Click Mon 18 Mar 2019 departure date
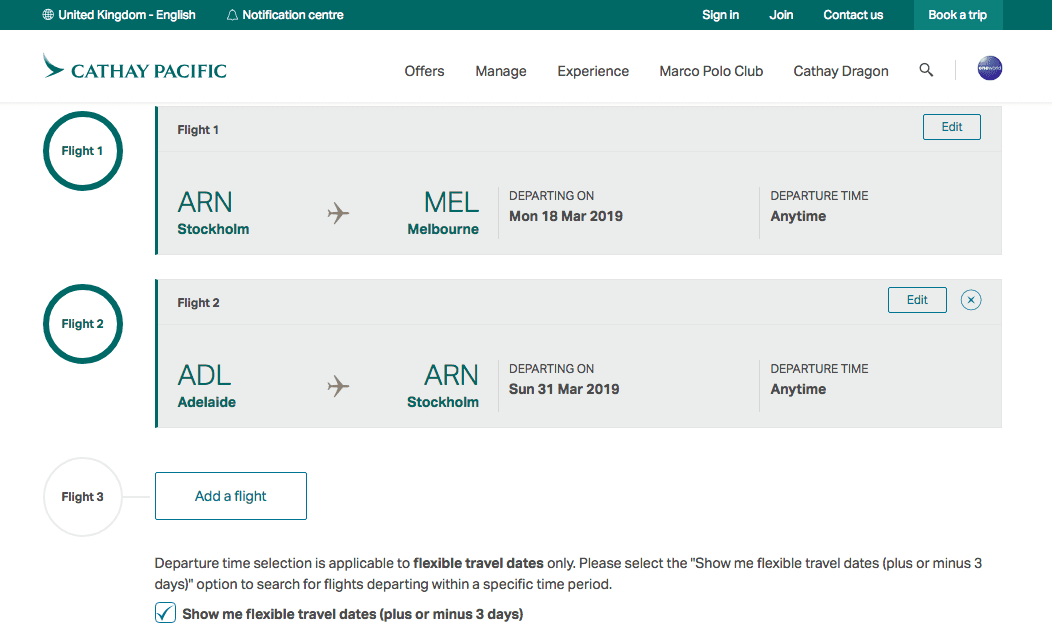Screen dimensions: 1052x632 click(x=566, y=216)
